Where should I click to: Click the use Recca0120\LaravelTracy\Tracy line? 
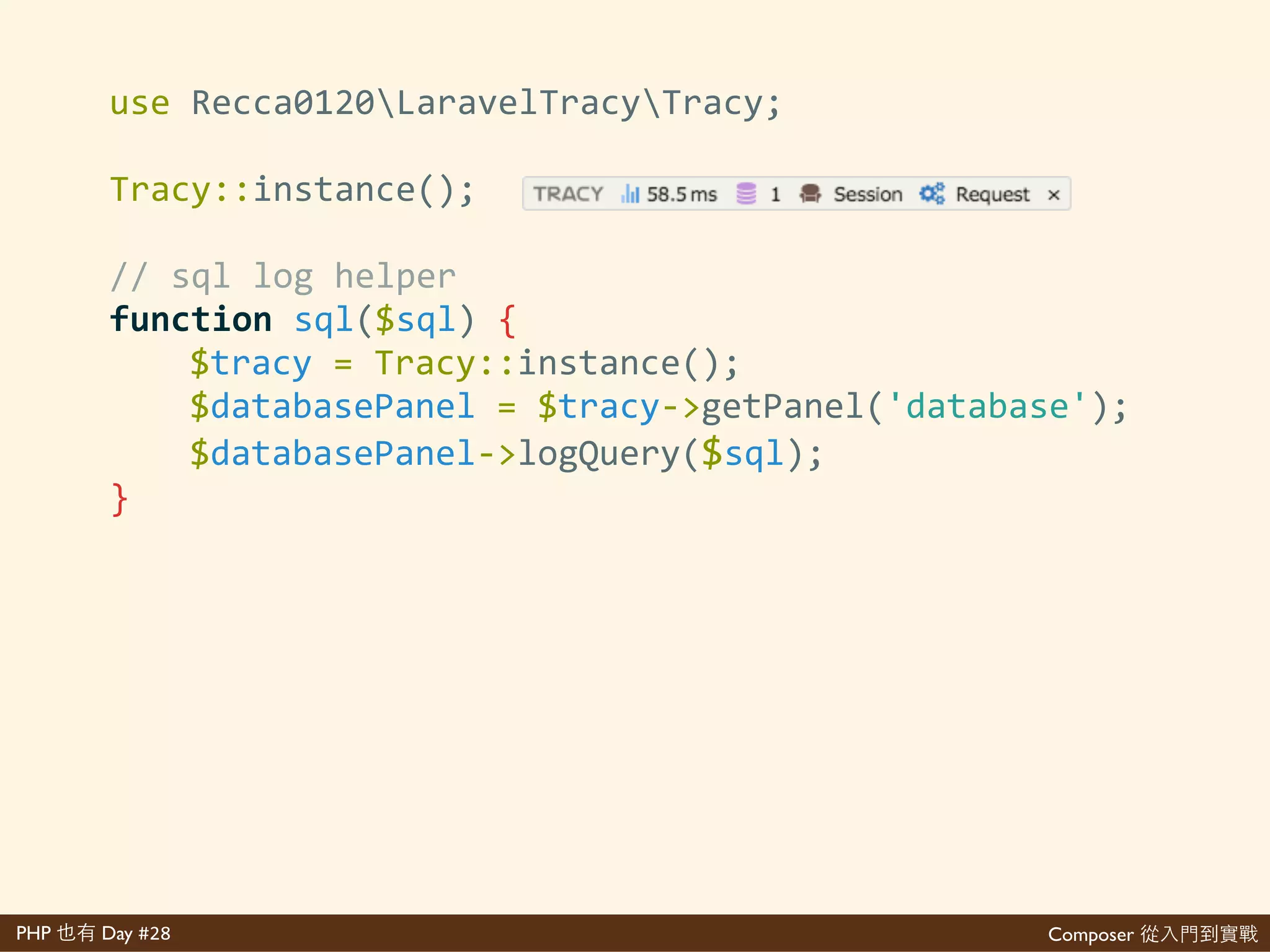[x=445, y=103]
